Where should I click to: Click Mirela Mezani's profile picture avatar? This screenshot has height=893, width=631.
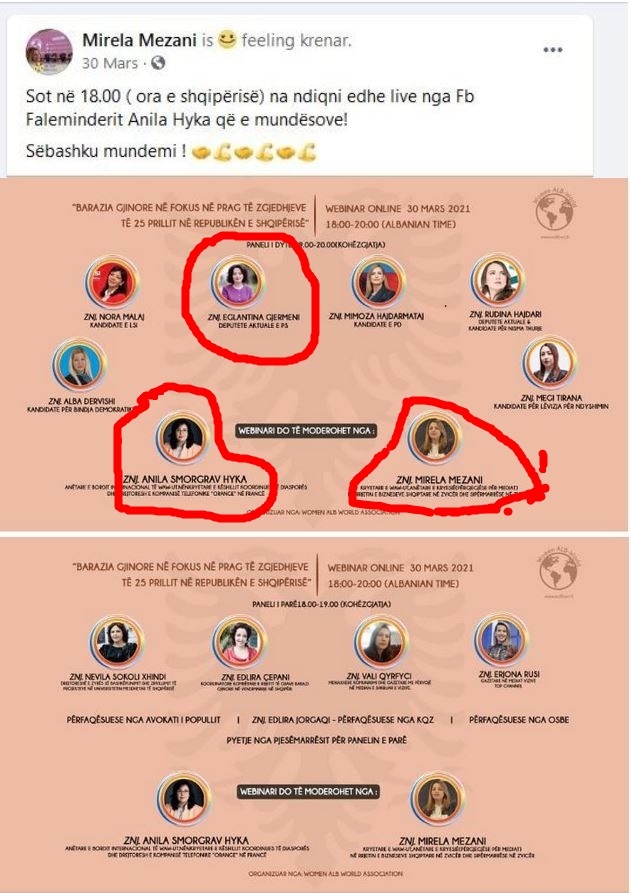(49, 52)
